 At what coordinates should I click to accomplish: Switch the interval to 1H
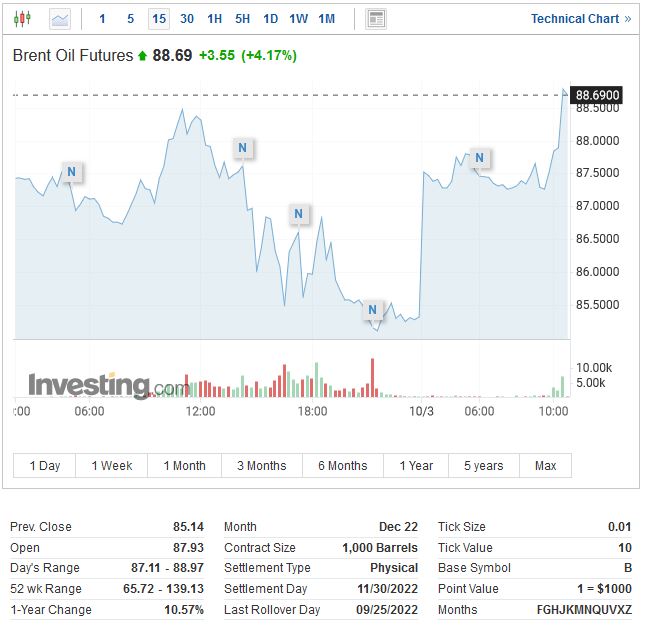pos(215,19)
